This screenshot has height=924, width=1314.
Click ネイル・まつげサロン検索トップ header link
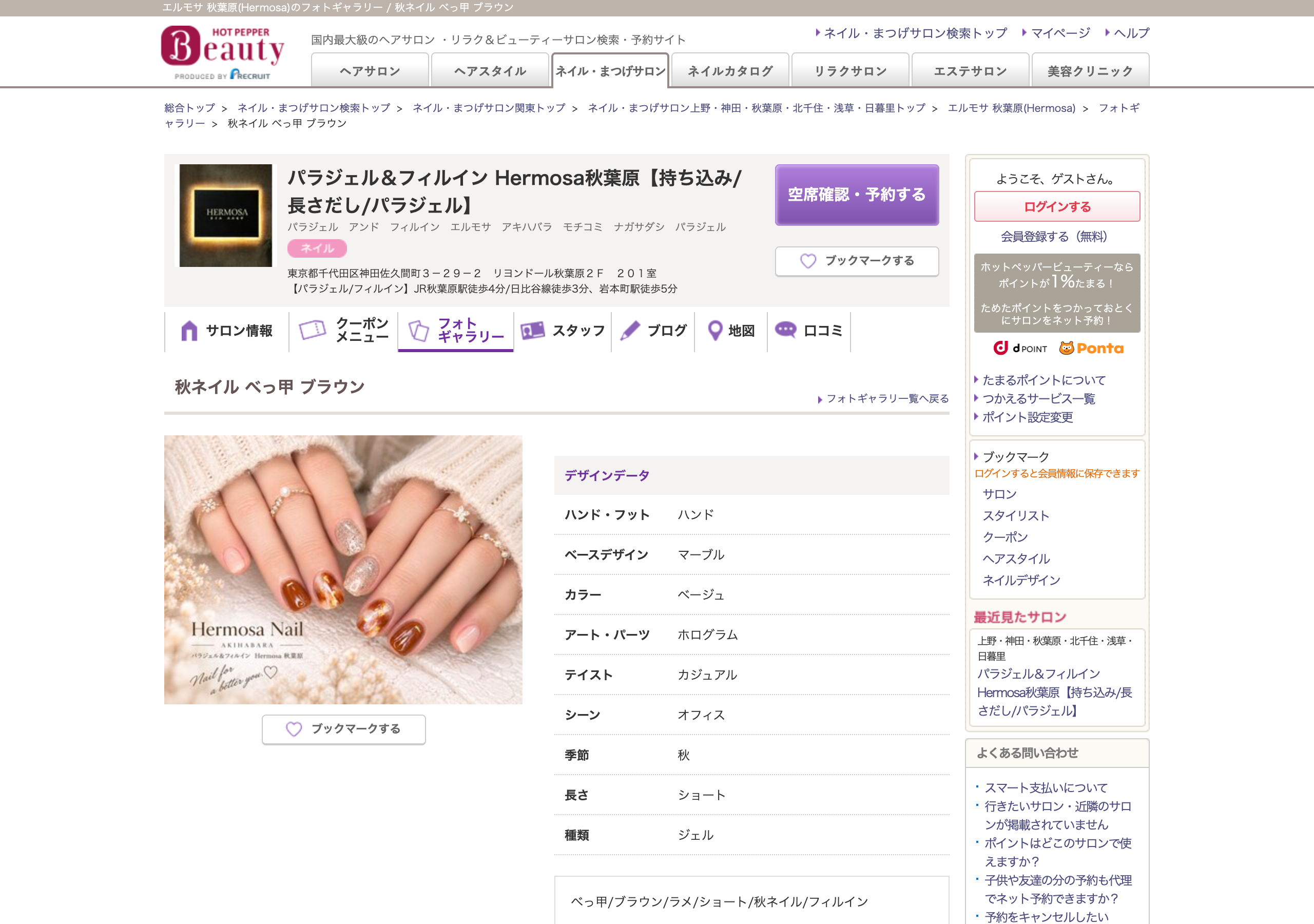[x=916, y=33]
